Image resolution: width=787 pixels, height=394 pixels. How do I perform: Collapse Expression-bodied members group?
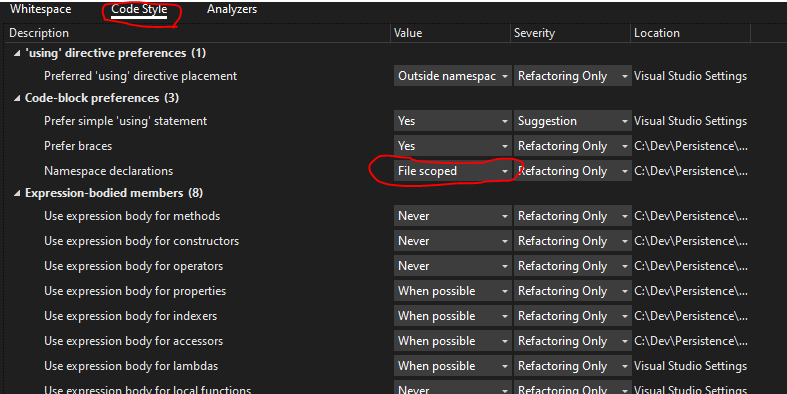[x=17, y=193]
